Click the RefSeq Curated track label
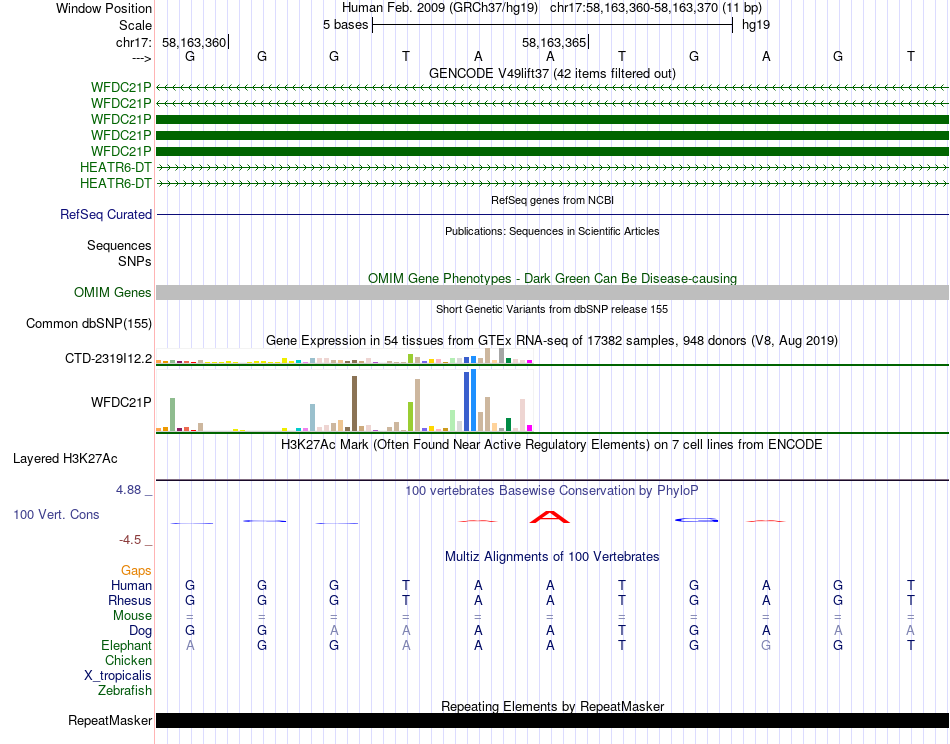This screenshot has height=744, width=950. 106,214
